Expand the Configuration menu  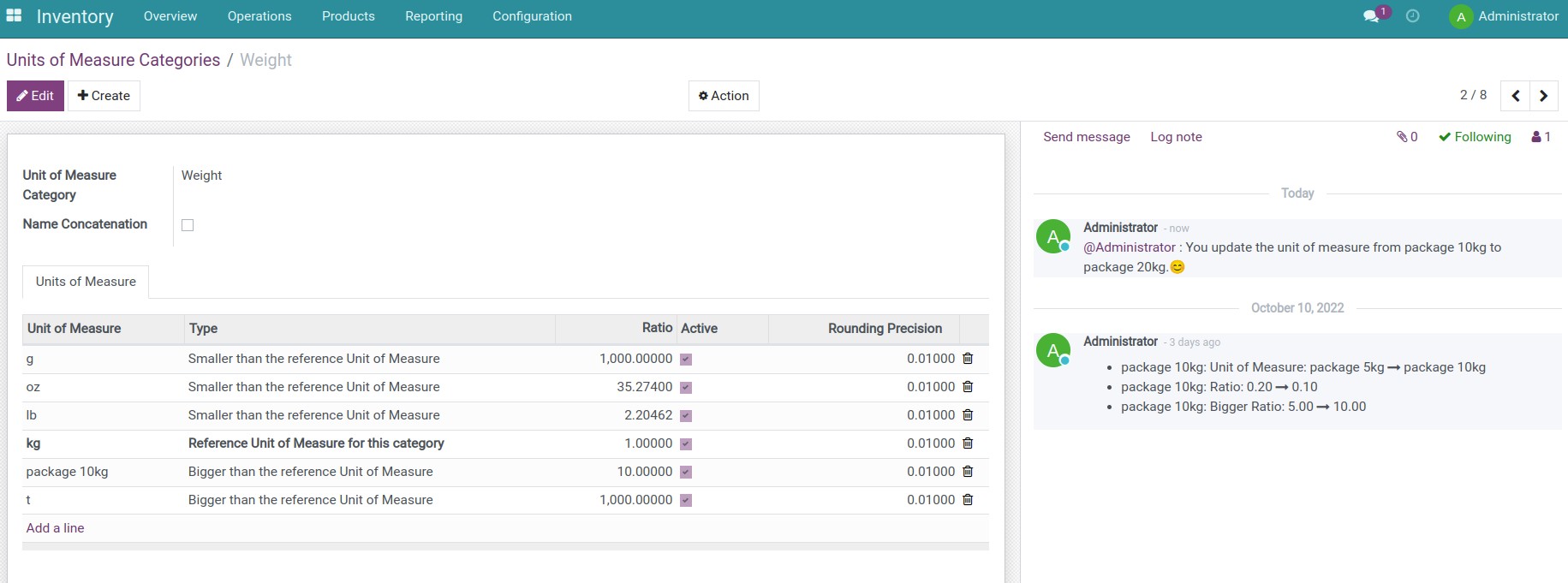tap(532, 16)
